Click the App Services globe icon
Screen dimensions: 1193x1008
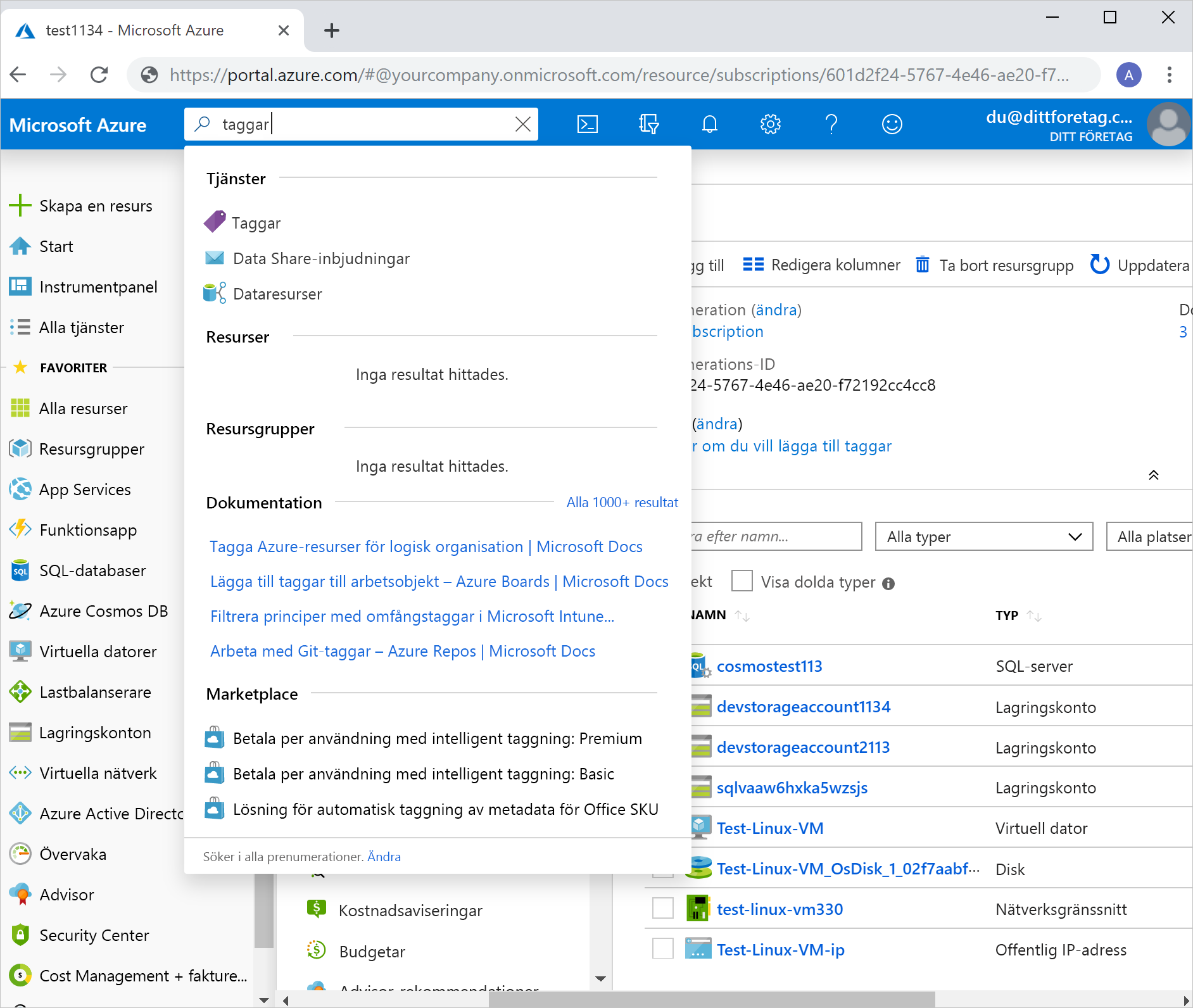click(20, 489)
